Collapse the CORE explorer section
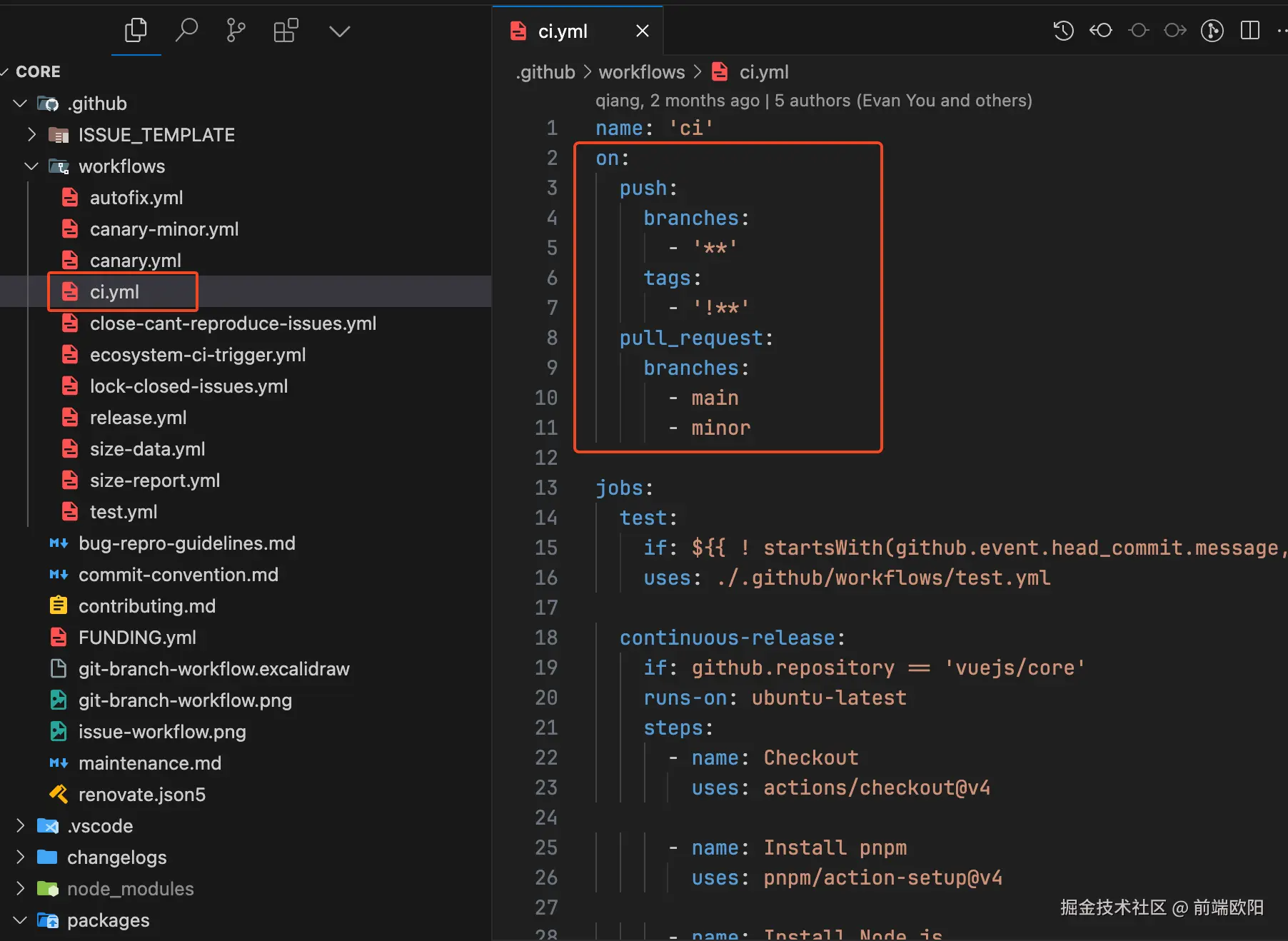The image size is (1288, 941). 4,71
